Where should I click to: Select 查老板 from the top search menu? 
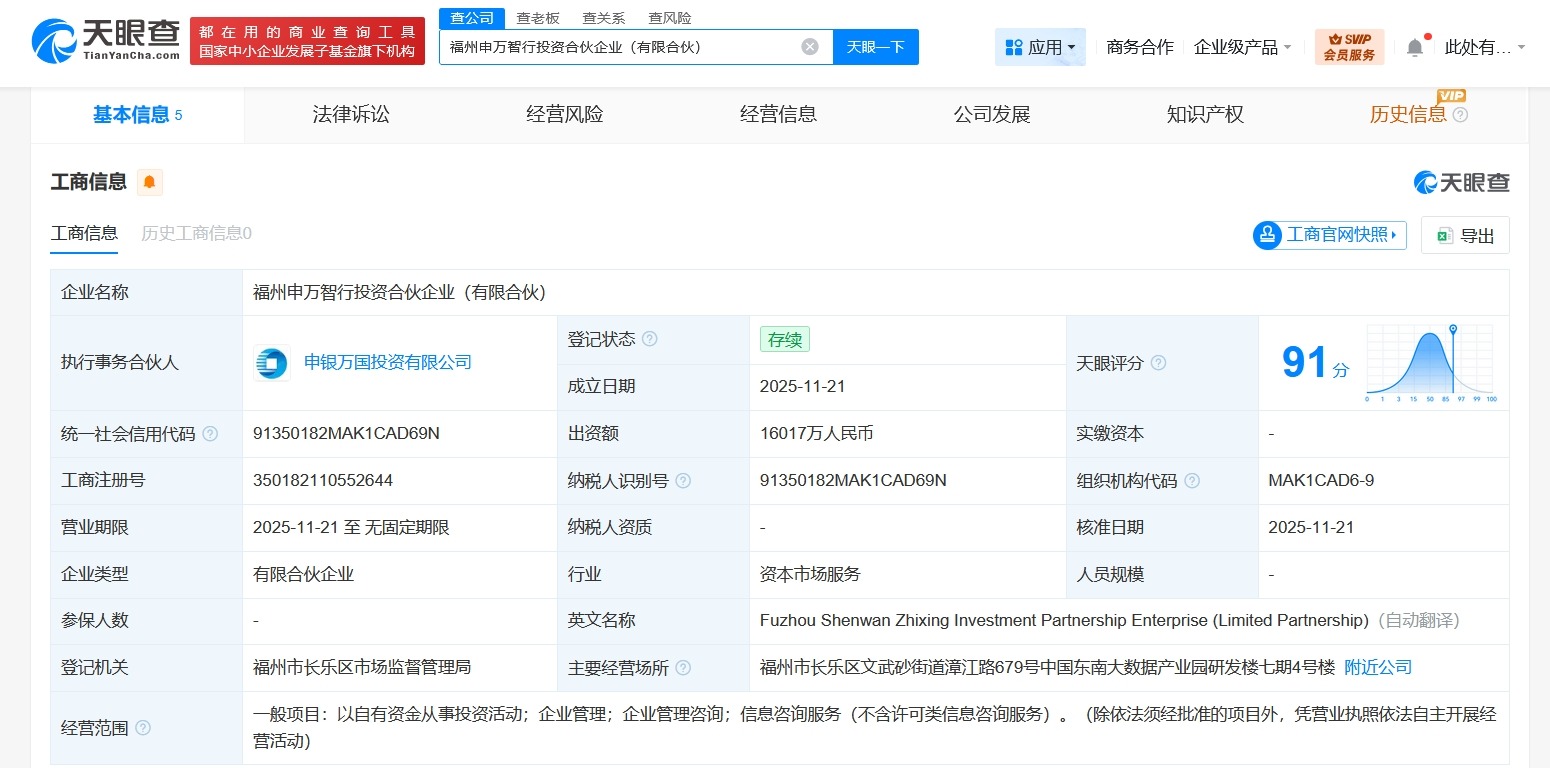click(538, 17)
